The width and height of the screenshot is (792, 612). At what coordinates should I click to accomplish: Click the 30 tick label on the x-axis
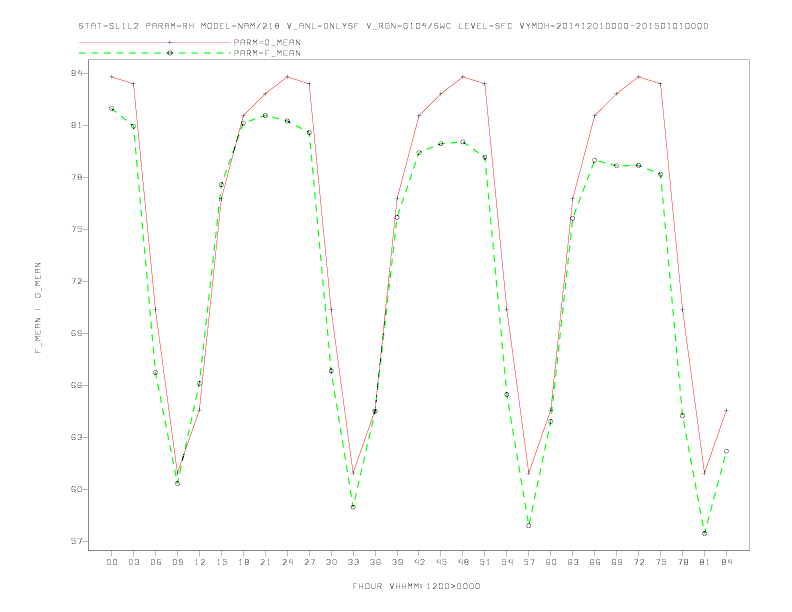click(x=331, y=562)
